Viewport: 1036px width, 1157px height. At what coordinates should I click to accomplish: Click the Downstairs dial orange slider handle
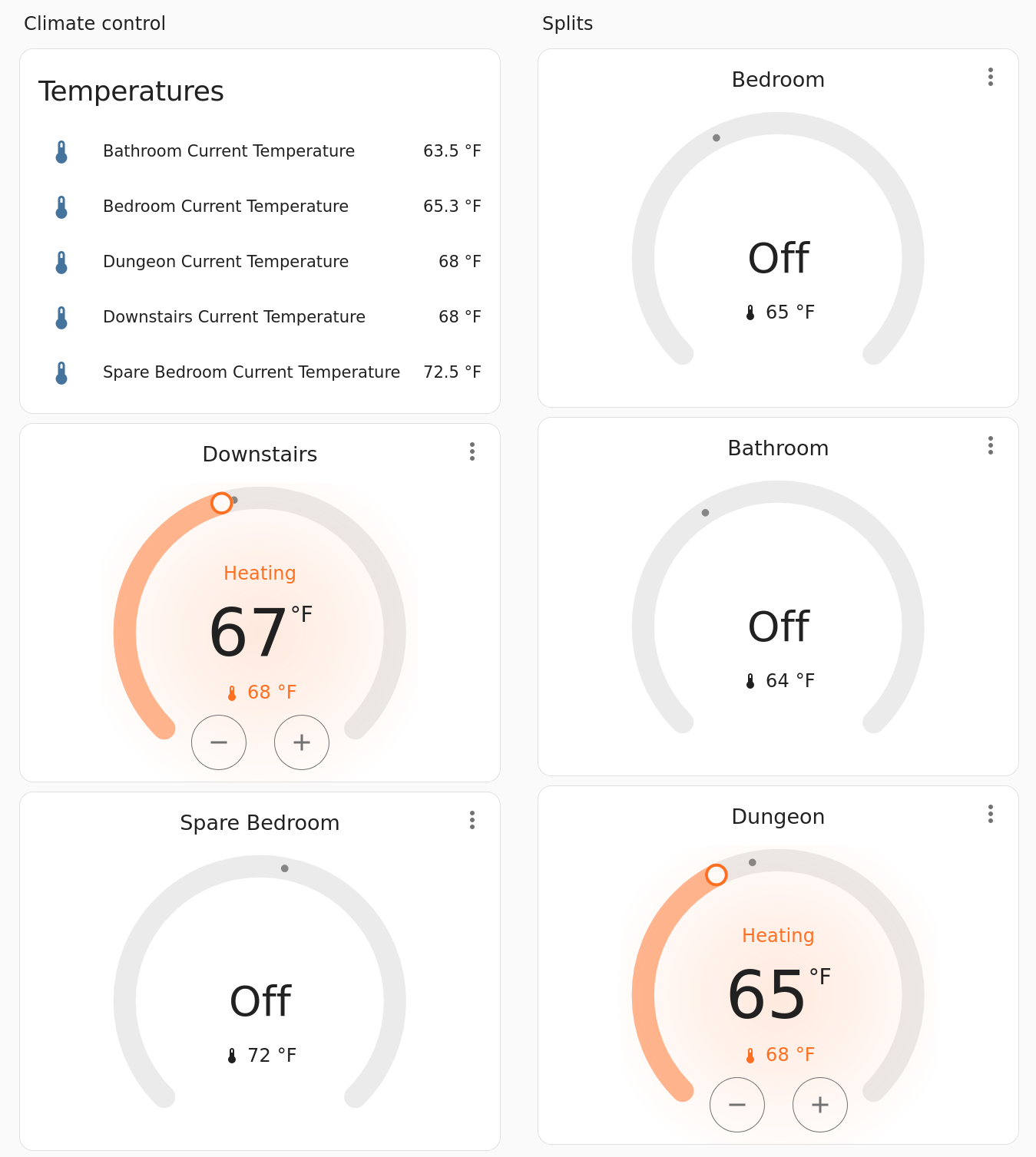222,503
